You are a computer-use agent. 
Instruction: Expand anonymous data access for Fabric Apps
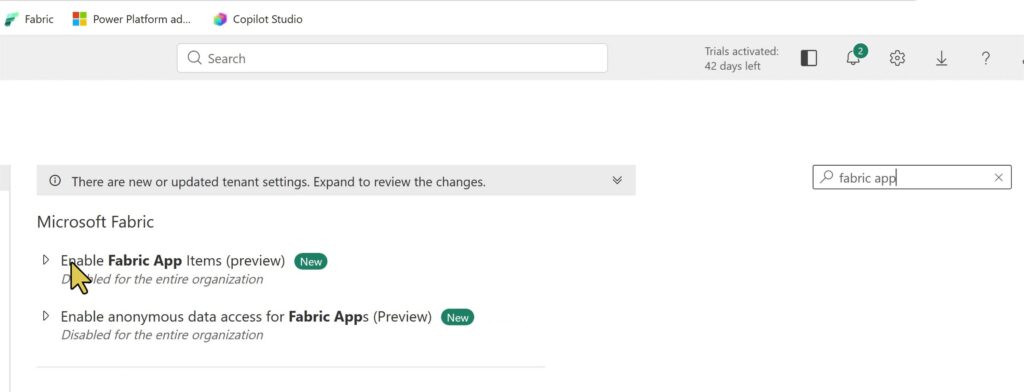[x=46, y=316]
